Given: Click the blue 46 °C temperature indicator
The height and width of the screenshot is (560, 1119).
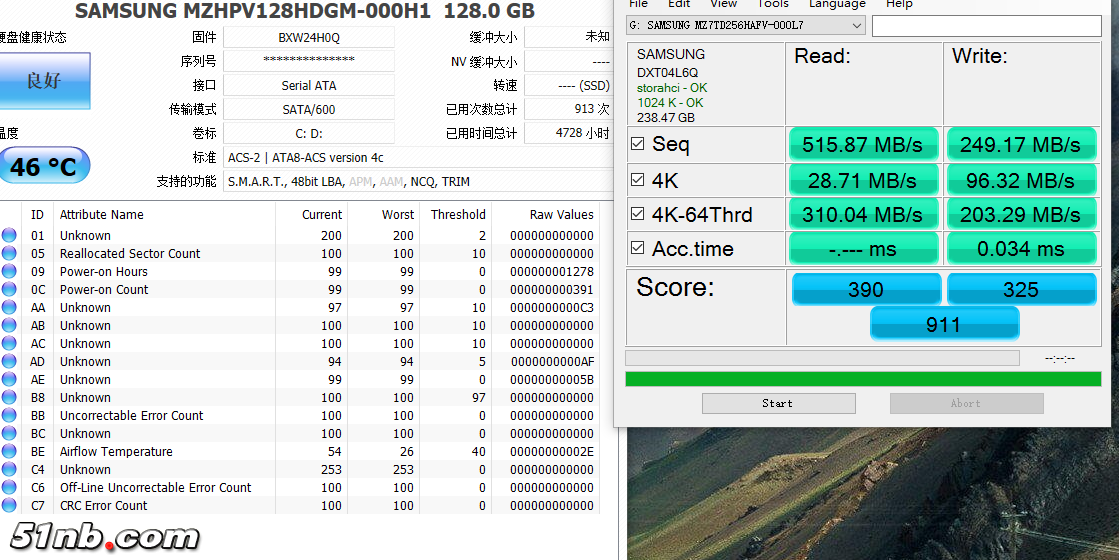Looking at the screenshot, I should [44, 166].
